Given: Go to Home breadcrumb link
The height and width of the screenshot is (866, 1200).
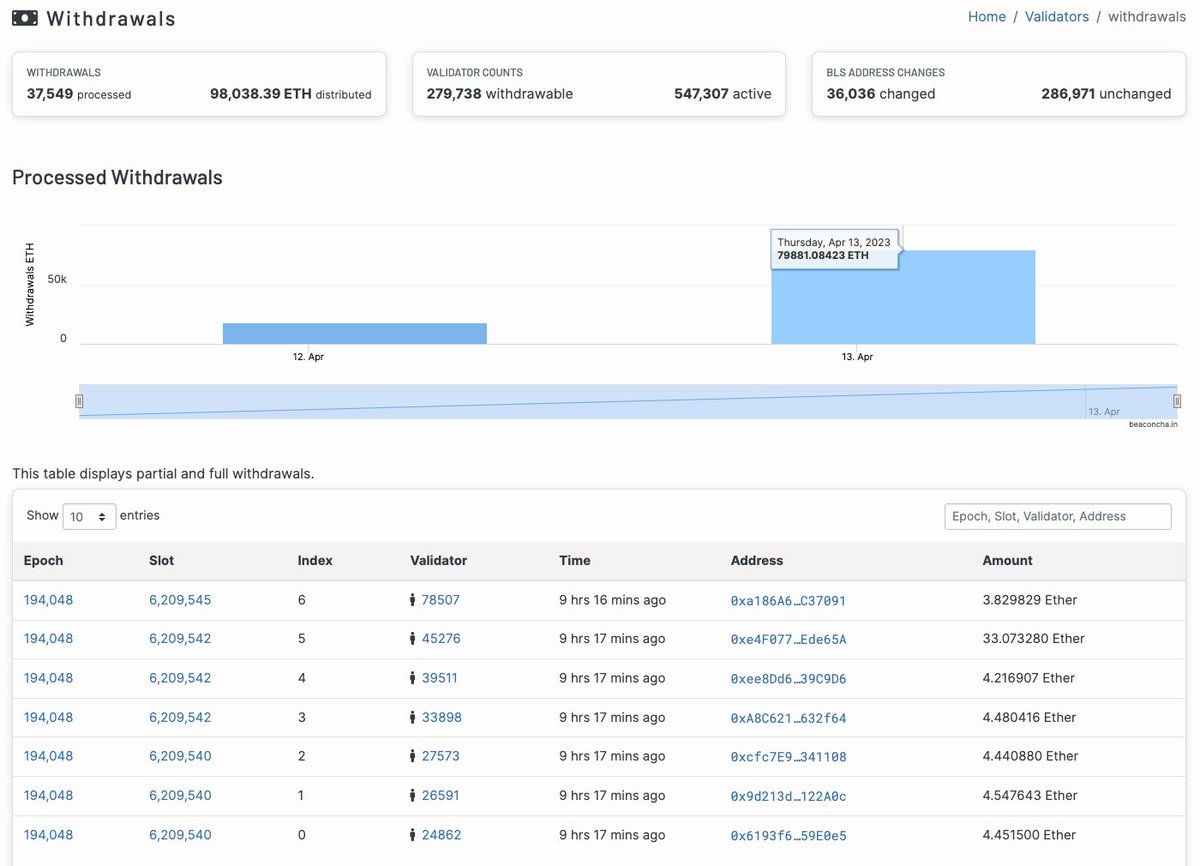Looking at the screenshot, I should click(987, 17).
